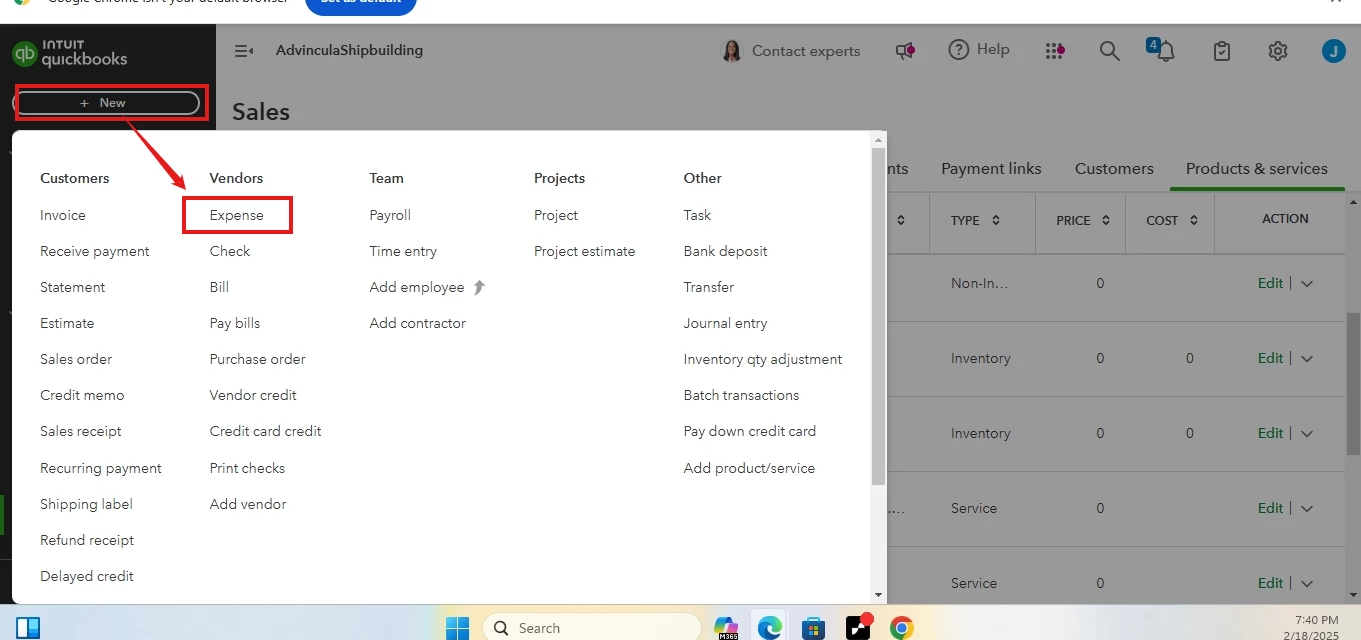The height and width of the screenshot is (640, 1361).
Task: Click the + New button
Action: 107,102
